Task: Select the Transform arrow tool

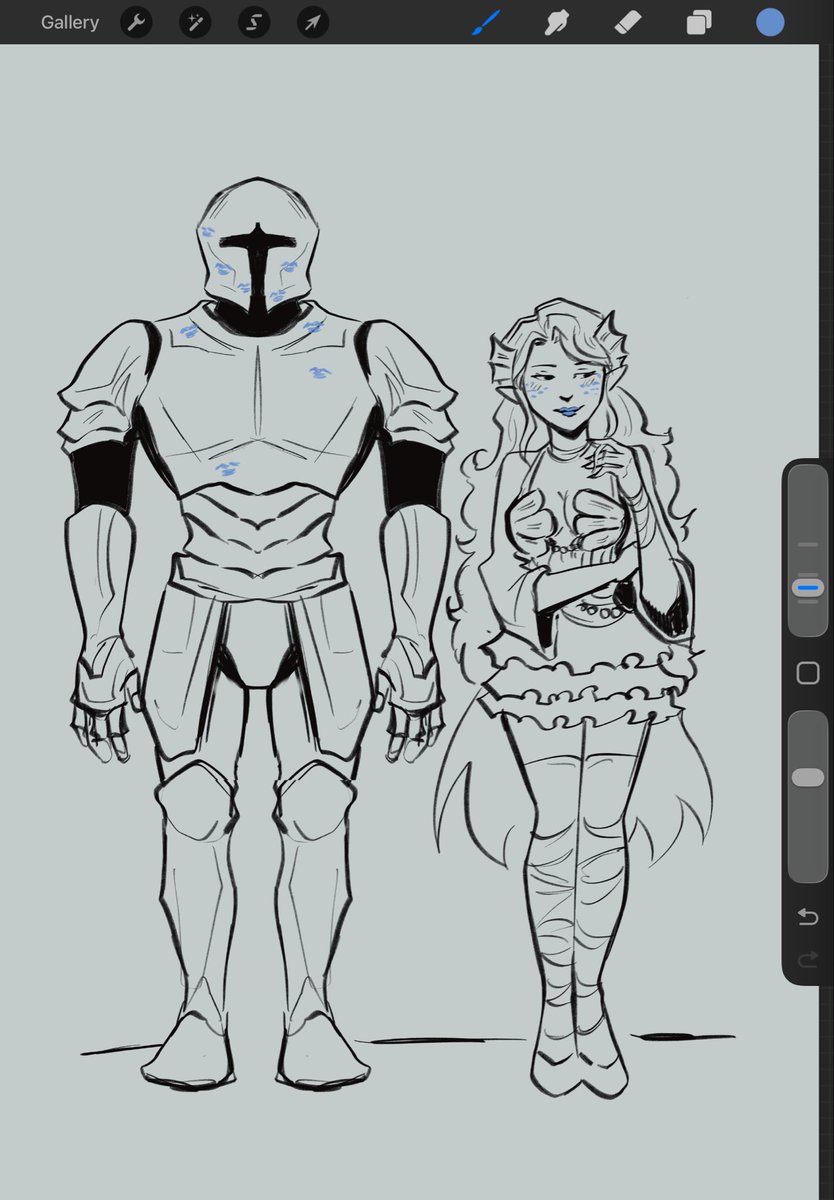Action: [311, 22]
